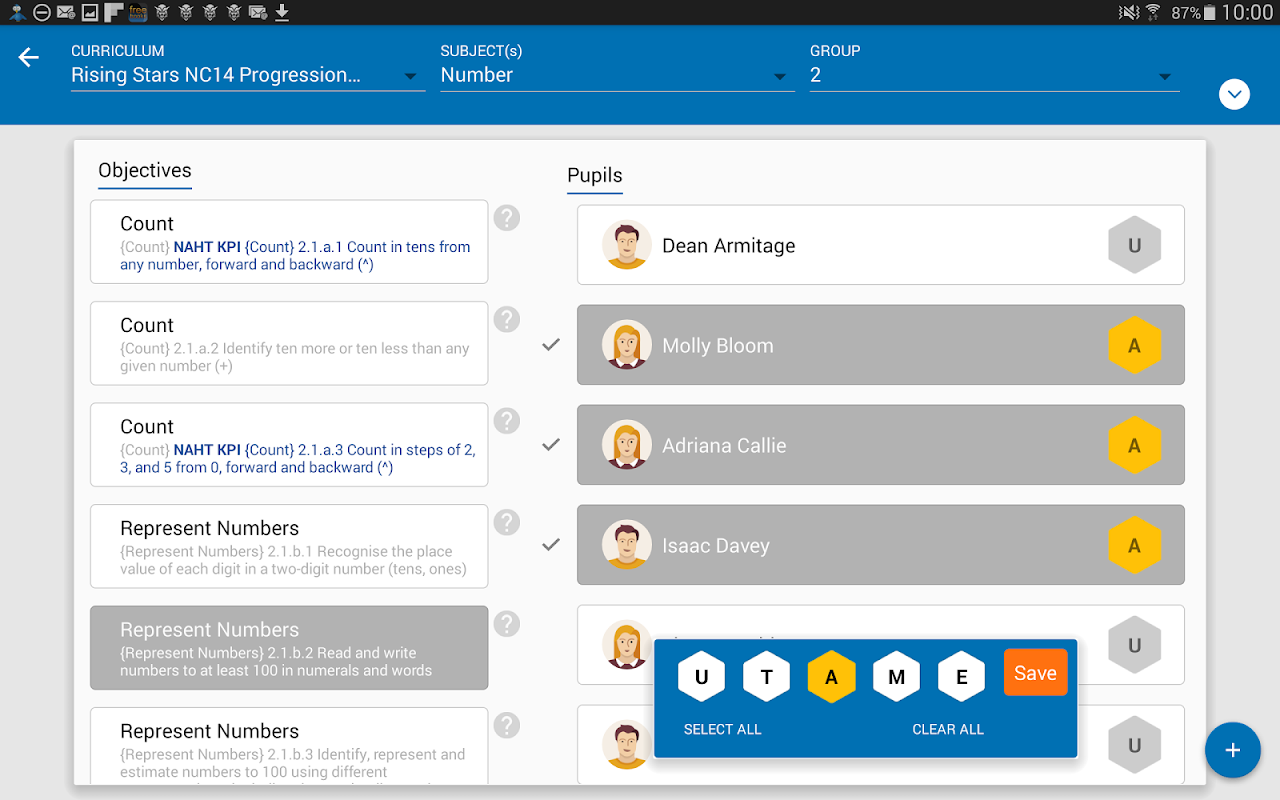Expand the Subject(s) Number dropdown
Image resolution: width=1280 pixels, height=800 pixels.
tap(616, 76)
